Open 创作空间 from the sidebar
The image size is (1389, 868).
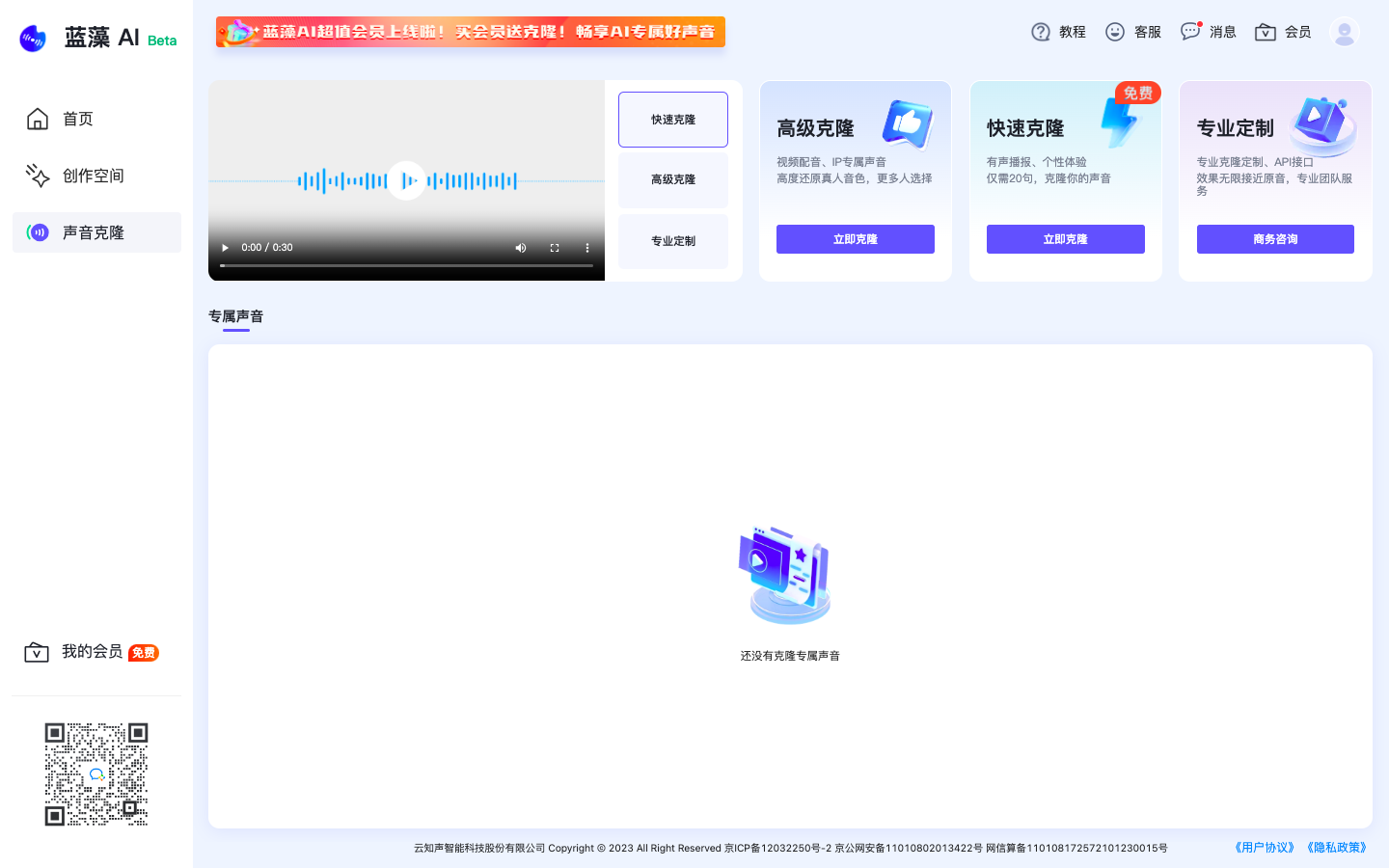(x=37, y=176)
